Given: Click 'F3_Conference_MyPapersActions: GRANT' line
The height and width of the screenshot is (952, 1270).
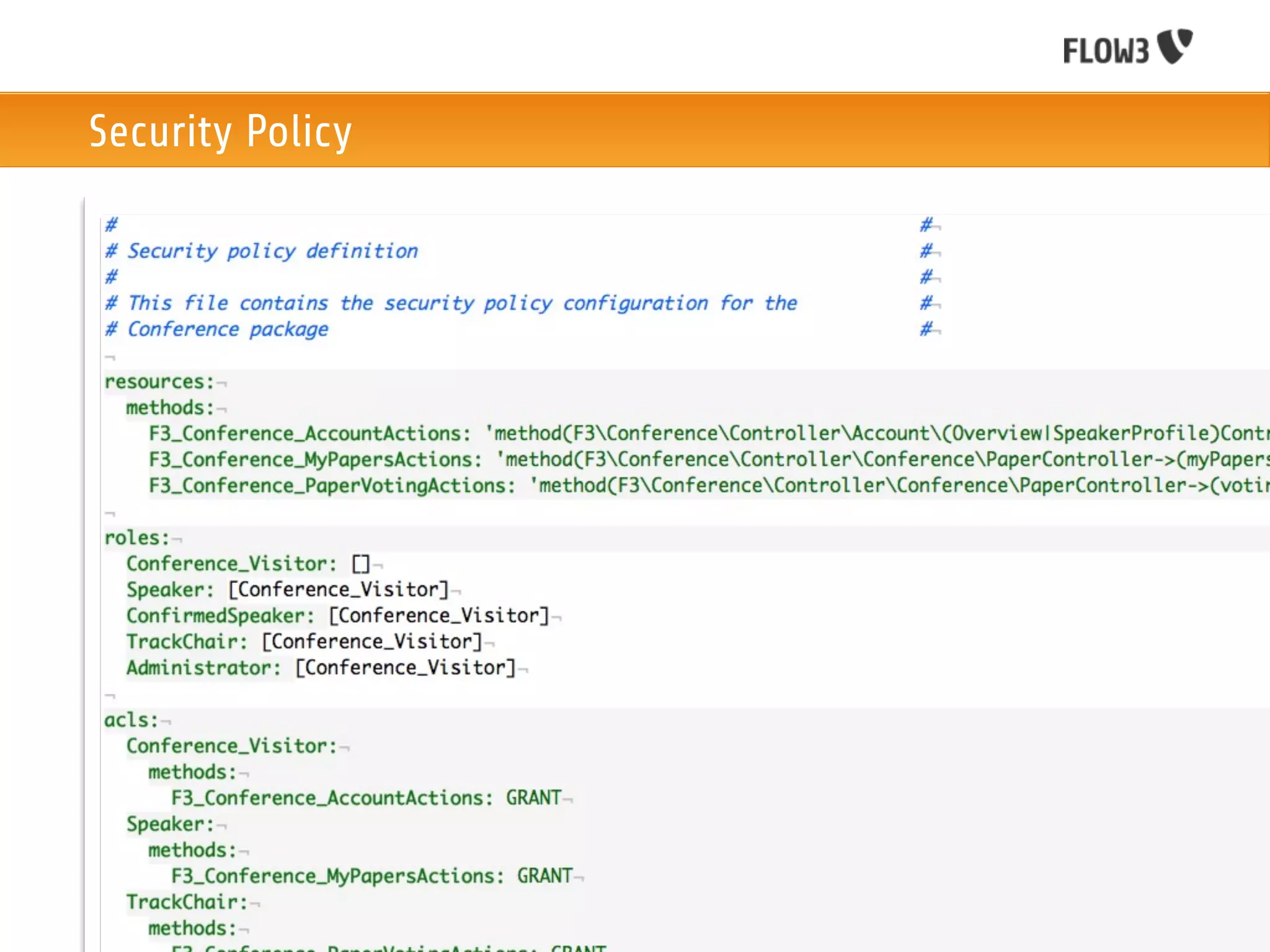Looking at the screenshot, I should pyautogui.click(x=371, y=876).
